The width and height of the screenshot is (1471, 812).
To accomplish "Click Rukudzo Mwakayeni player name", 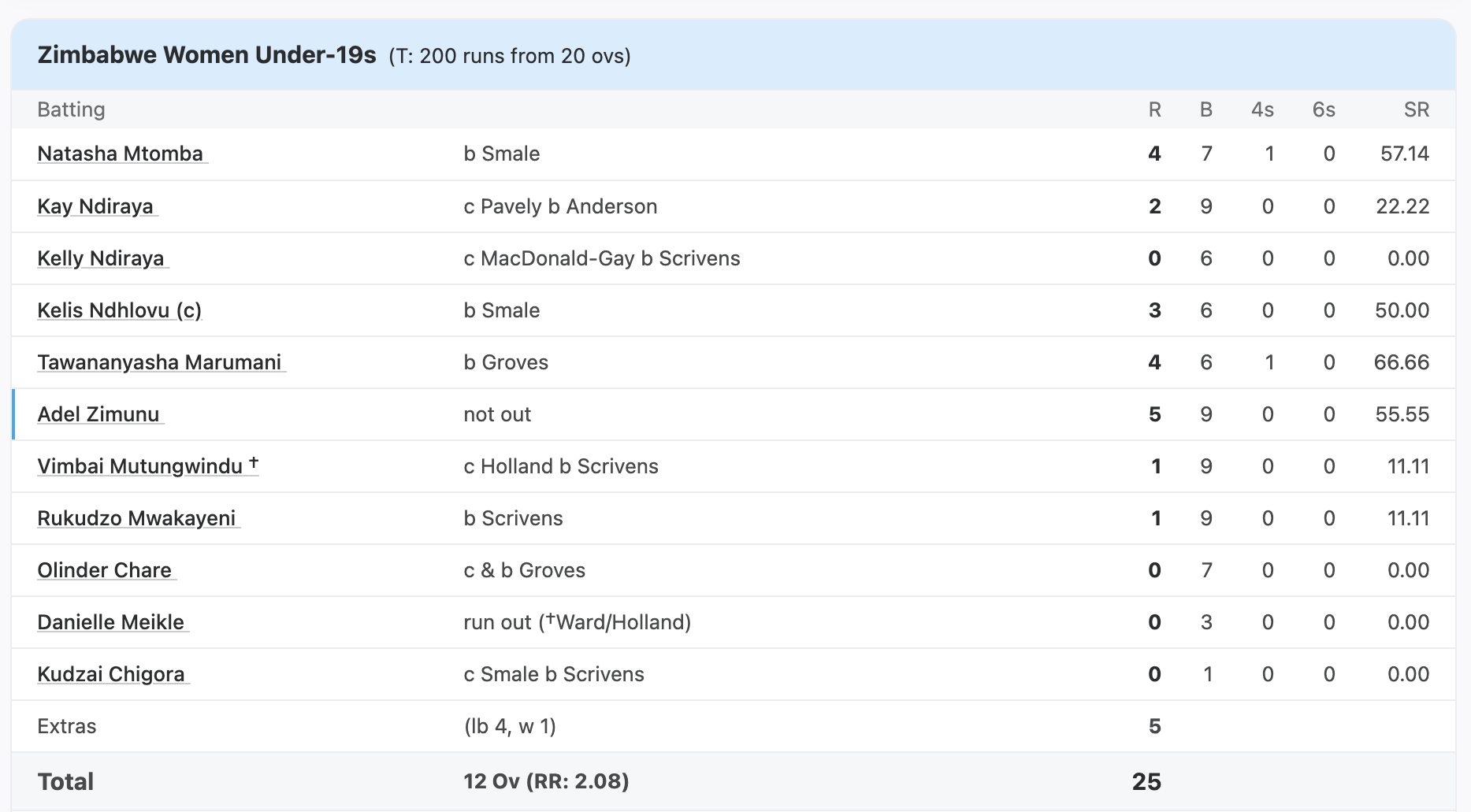I will pyautogui.click(x=136, y=518).
